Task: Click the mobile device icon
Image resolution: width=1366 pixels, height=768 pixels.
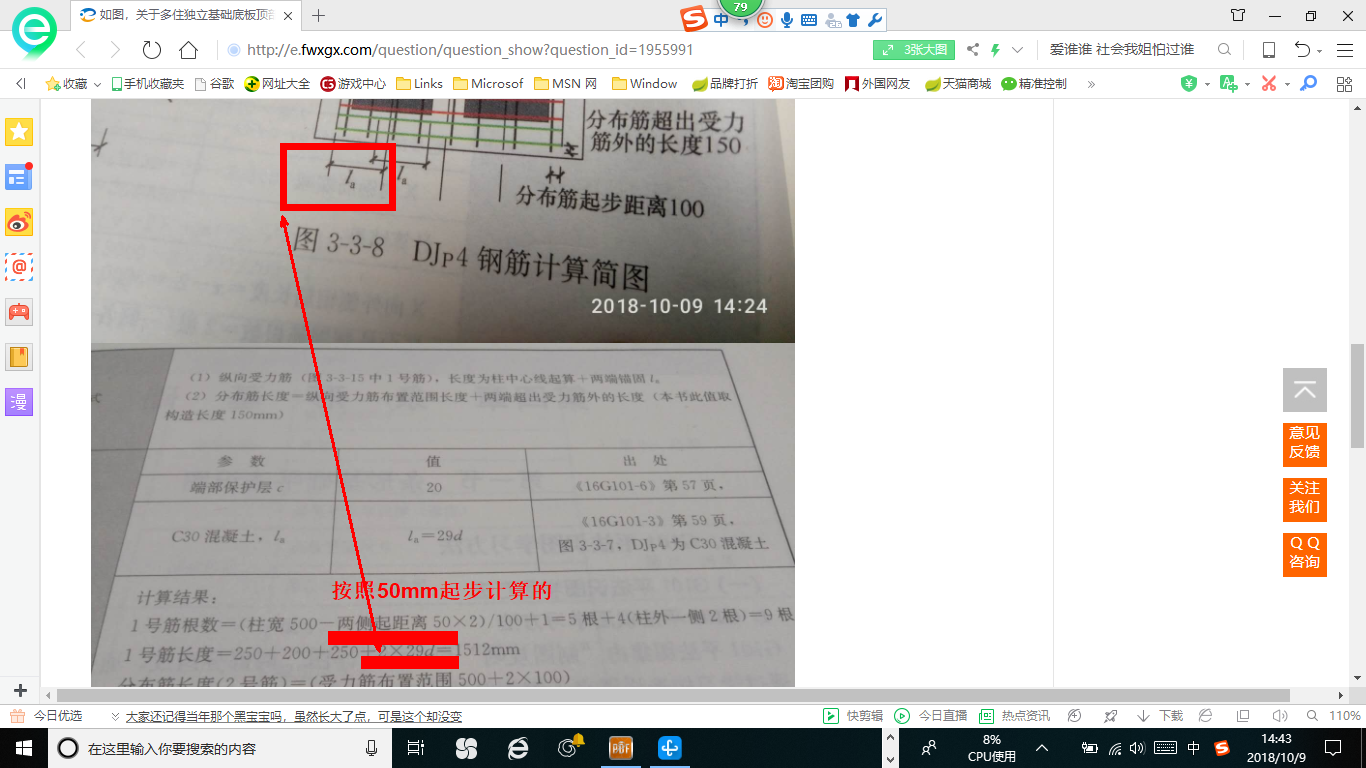Action: click(x=1268, y=50)
